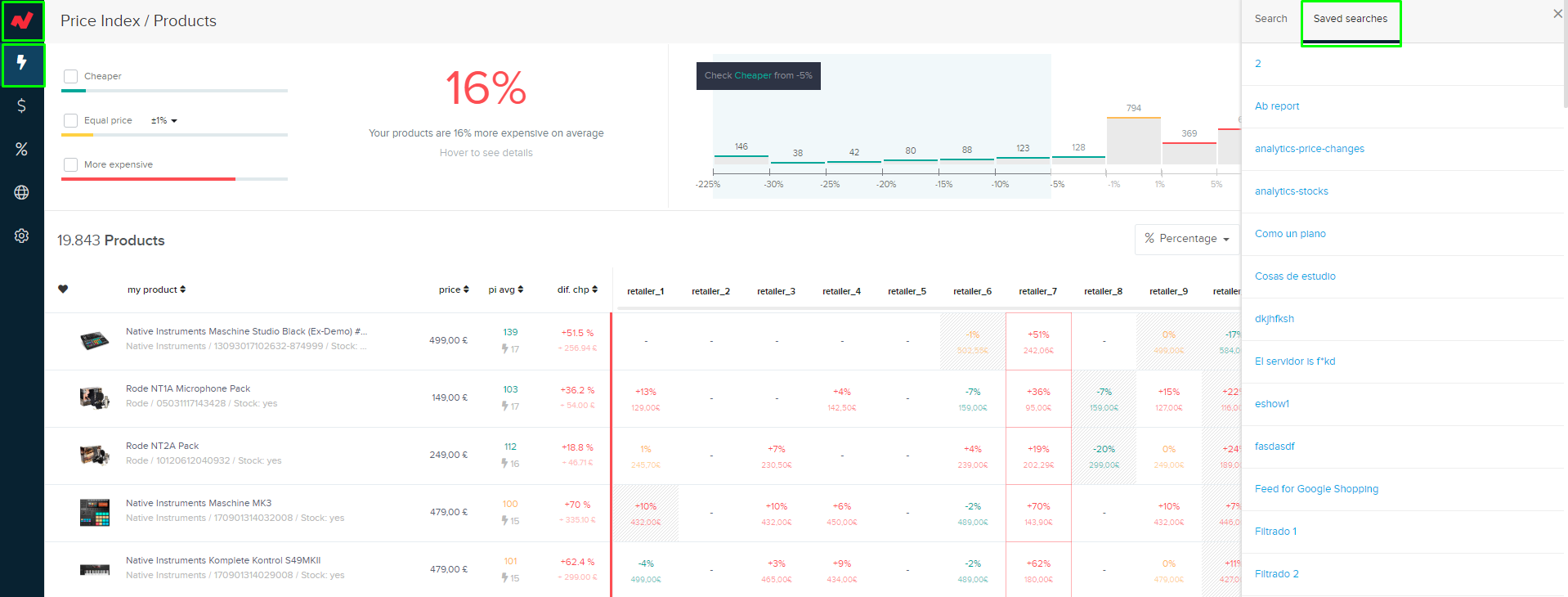Viewport: 1568px width, 597px height.
Task: Open Native Instruments Komplete Kontrol S49MKII name
Action: tap(223, 560)
